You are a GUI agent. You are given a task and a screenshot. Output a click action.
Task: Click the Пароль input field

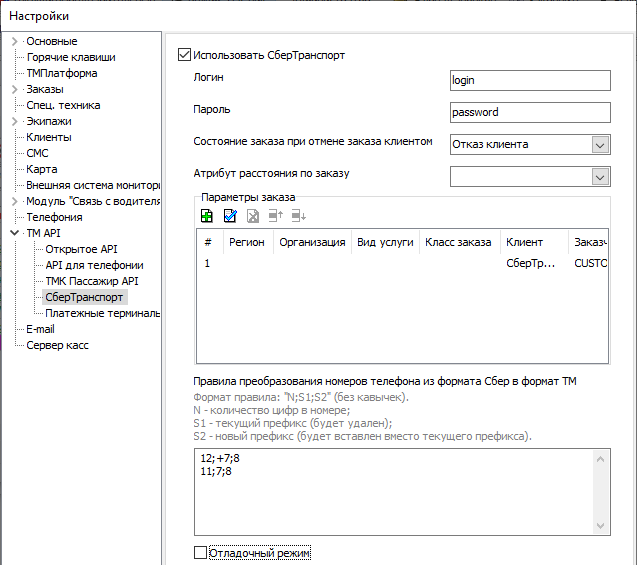(x=530, y=113)
